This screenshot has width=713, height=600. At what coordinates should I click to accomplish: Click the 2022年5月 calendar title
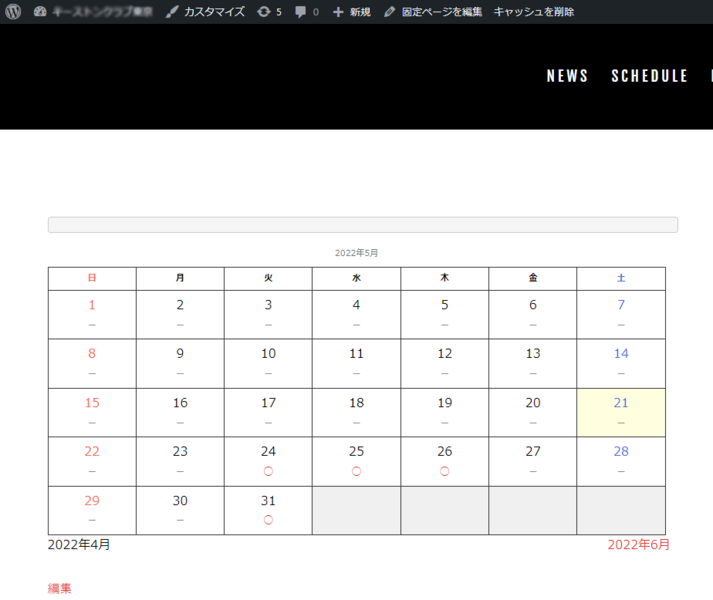coord(356,253)
